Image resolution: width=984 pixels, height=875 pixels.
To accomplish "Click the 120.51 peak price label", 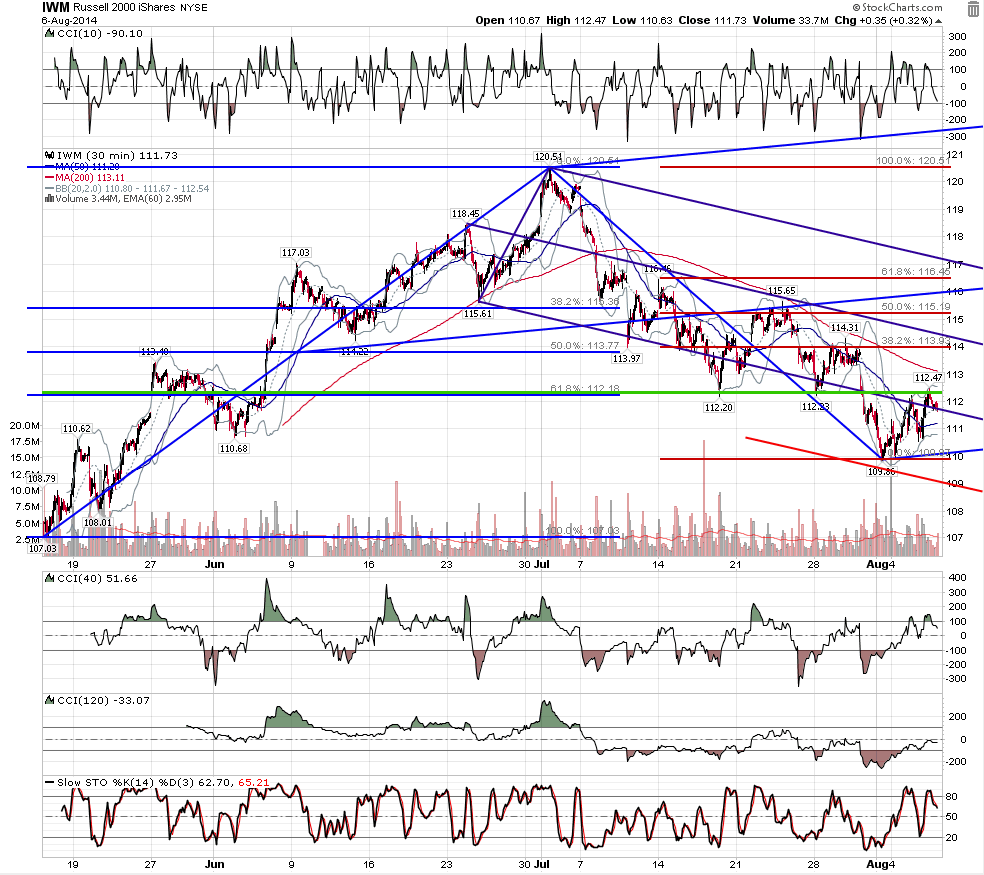I will point(548,156).
